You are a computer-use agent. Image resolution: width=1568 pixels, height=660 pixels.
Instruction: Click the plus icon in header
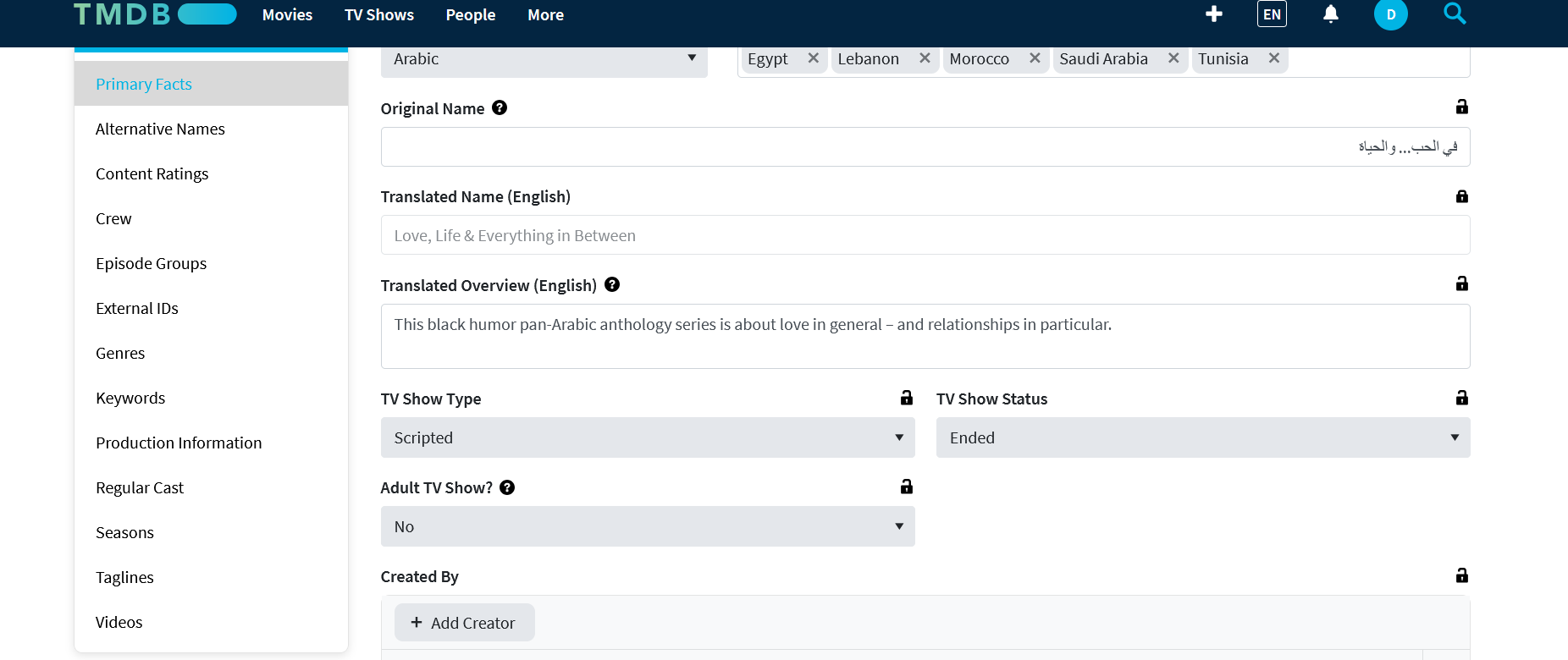[x=1213, y=14]
